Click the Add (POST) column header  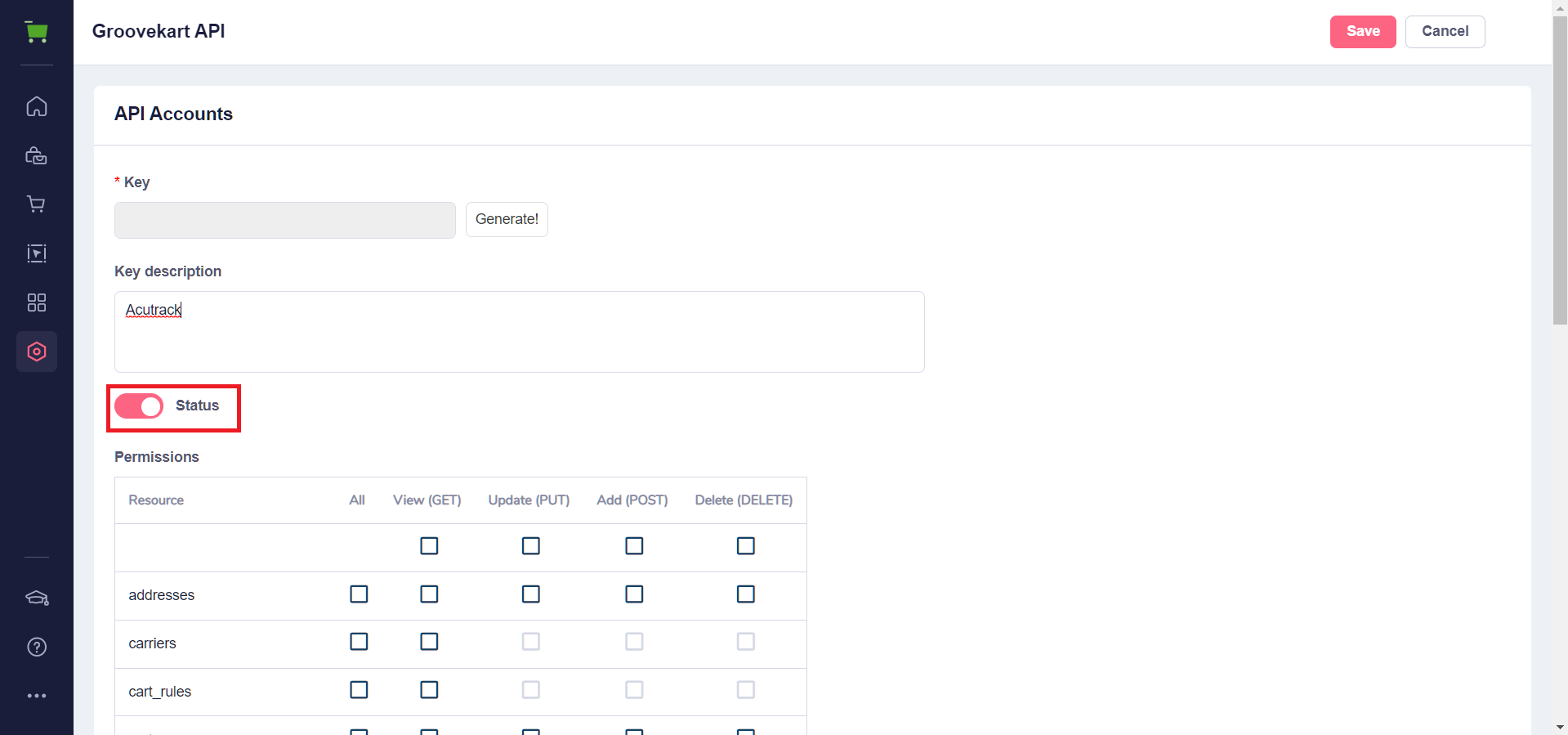632,500
